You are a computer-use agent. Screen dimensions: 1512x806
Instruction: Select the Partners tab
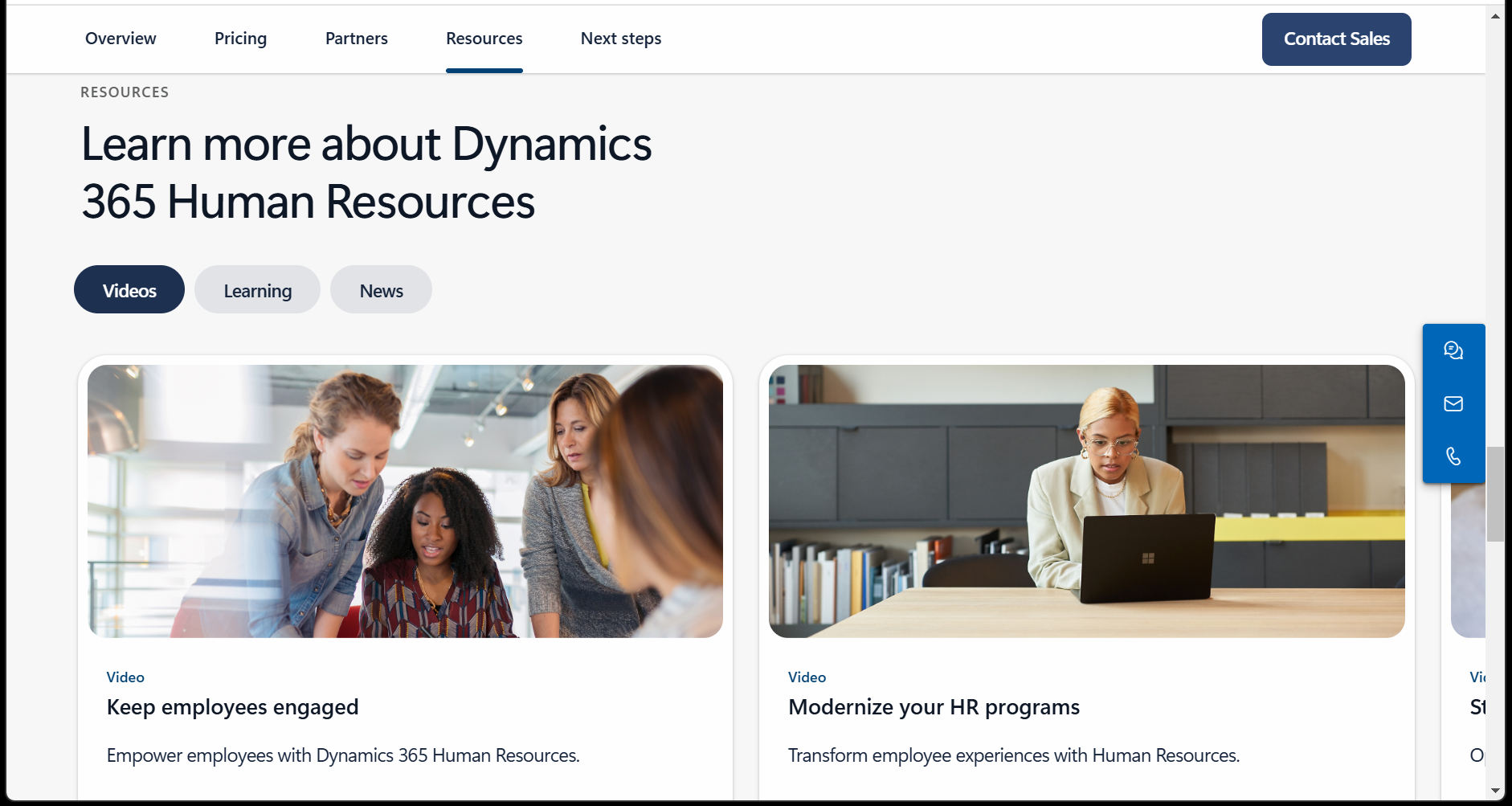[356, 38]
